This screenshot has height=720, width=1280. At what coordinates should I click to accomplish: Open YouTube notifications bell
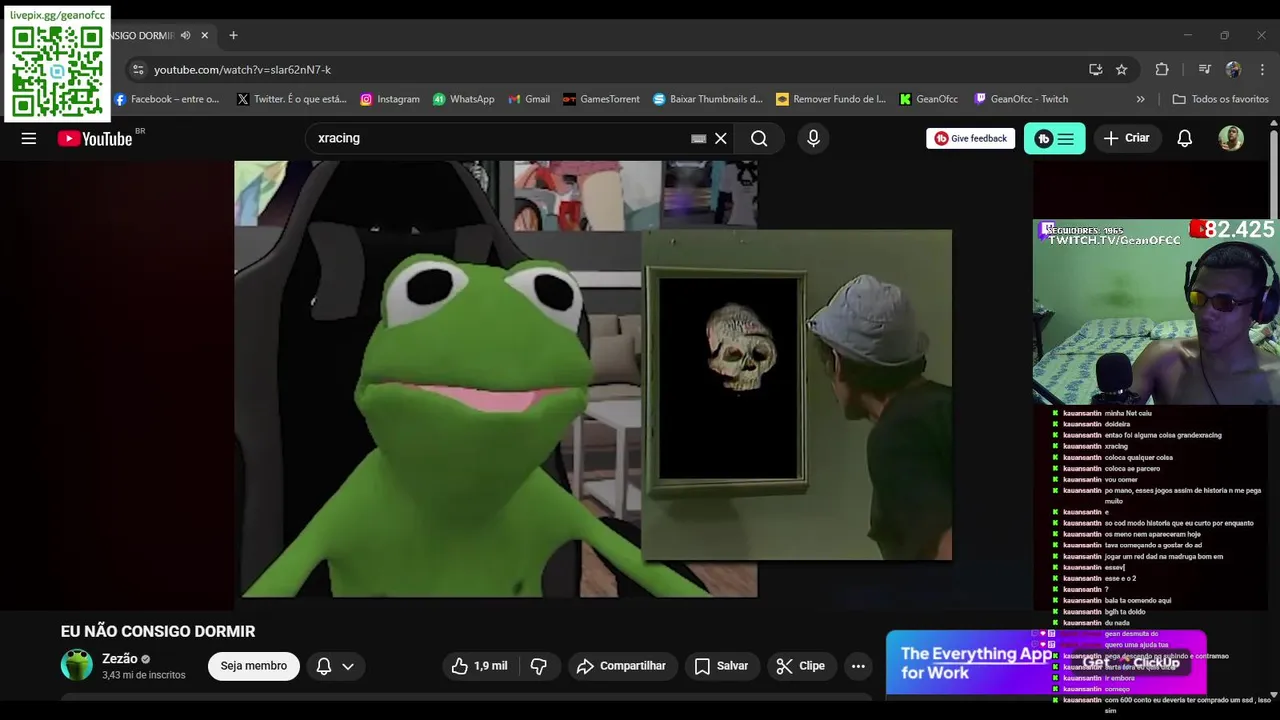[1184, 138]
